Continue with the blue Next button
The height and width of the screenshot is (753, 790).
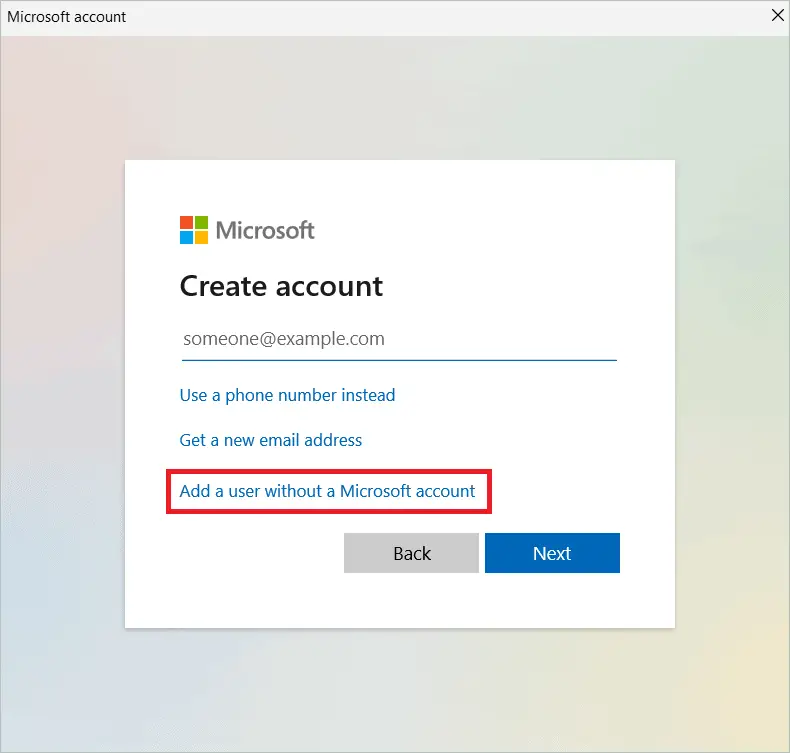coord(552,553)
